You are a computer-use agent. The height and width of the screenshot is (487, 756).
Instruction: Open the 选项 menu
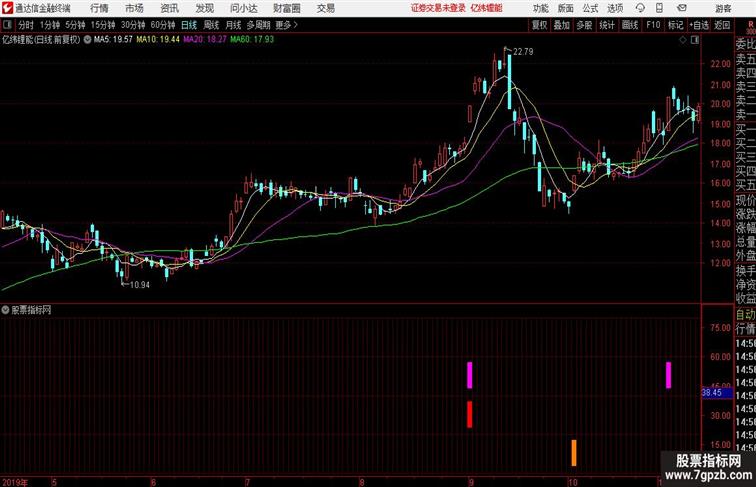pyautogui.click(x=615, y=8)
